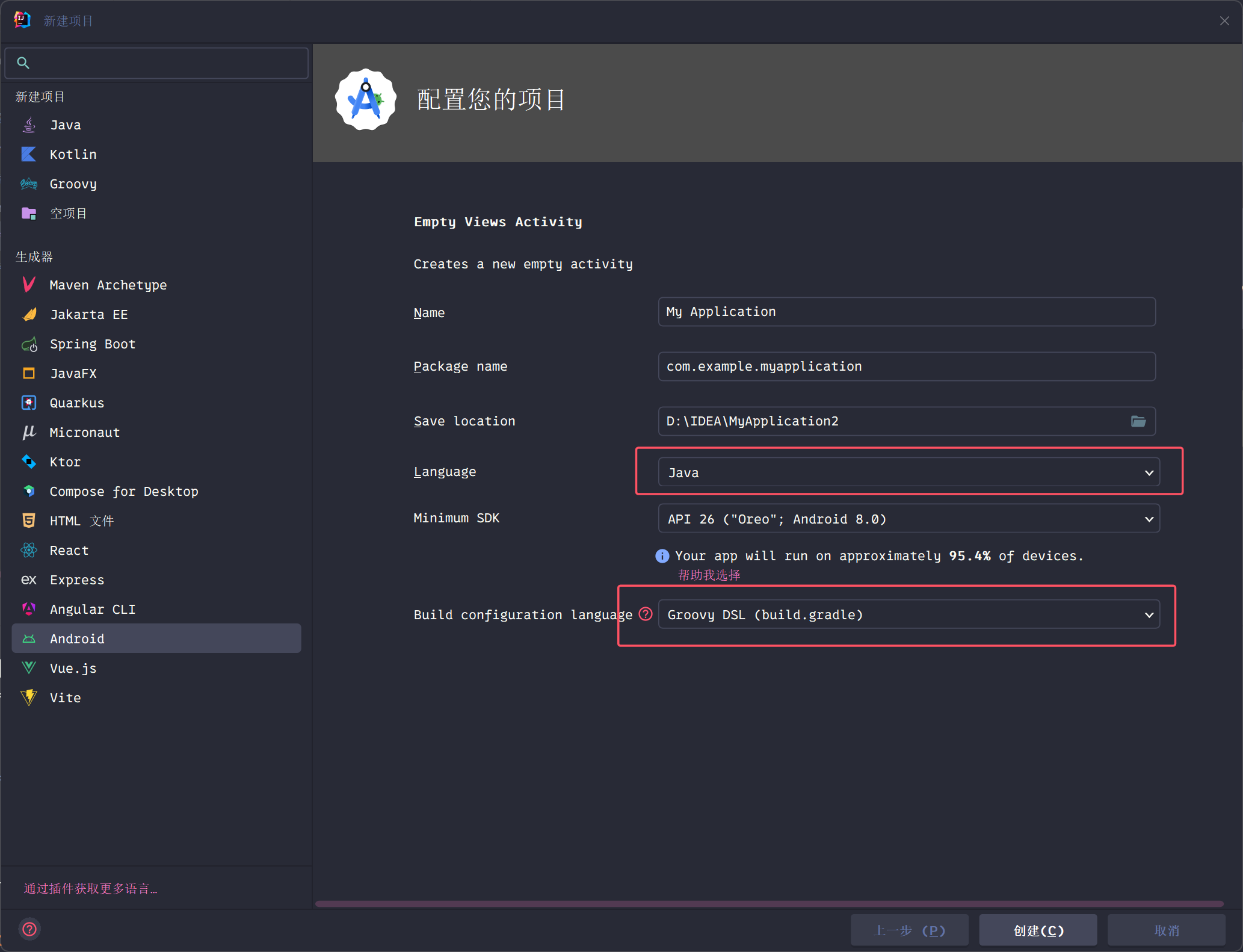This screenshot has height=952, width=1243.
Task: Click the Vite generator icon
Action: pos(29,697)
